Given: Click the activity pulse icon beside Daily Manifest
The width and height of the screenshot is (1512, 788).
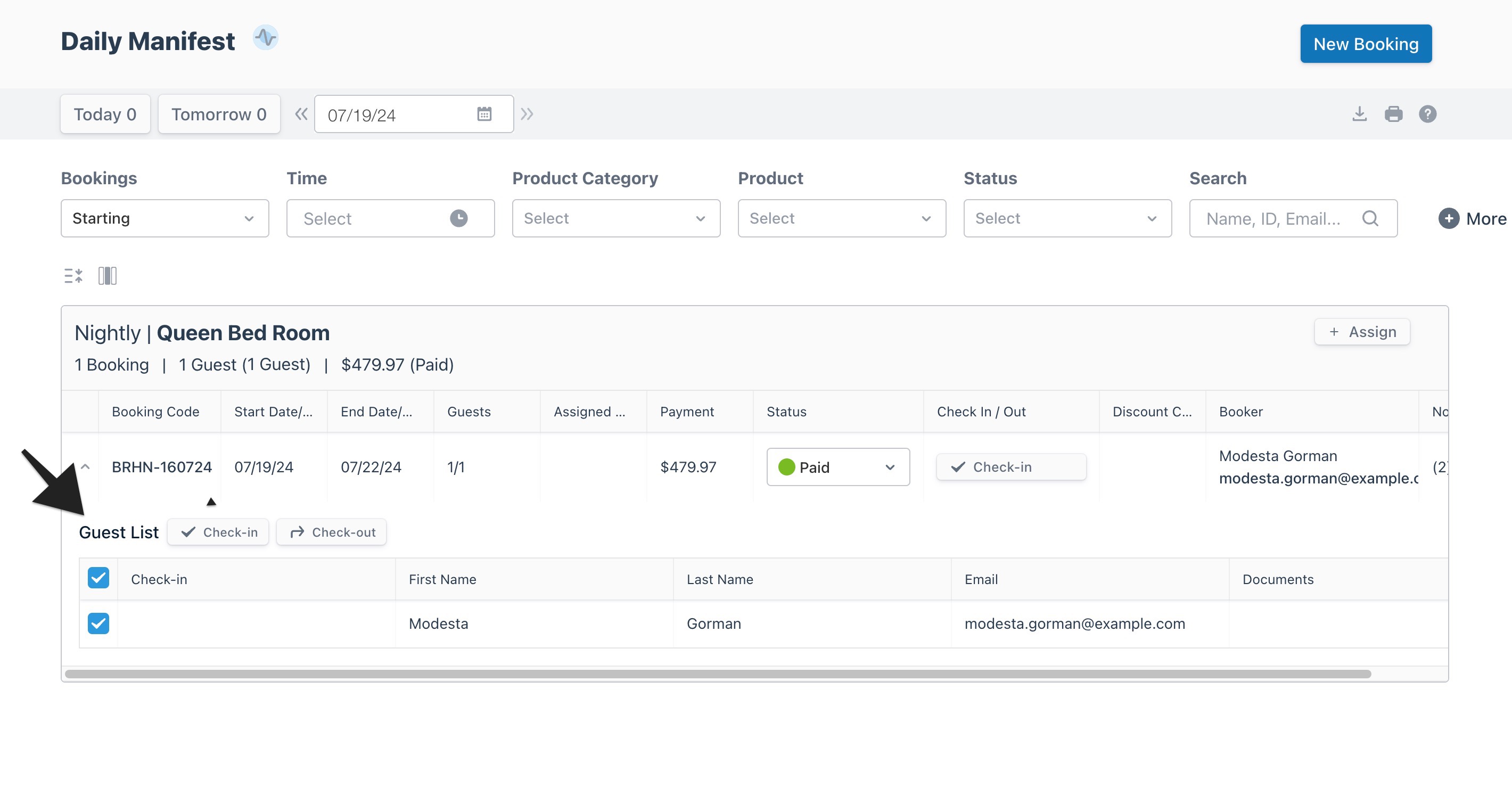Looking at the screenshot, I should pyautogui.click(x=265, y=38).
